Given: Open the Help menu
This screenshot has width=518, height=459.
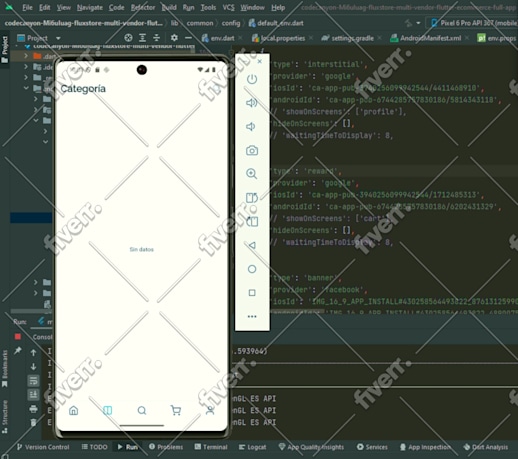Looking at the screenshot, I should pyautogui.click(x=278, y=7).
